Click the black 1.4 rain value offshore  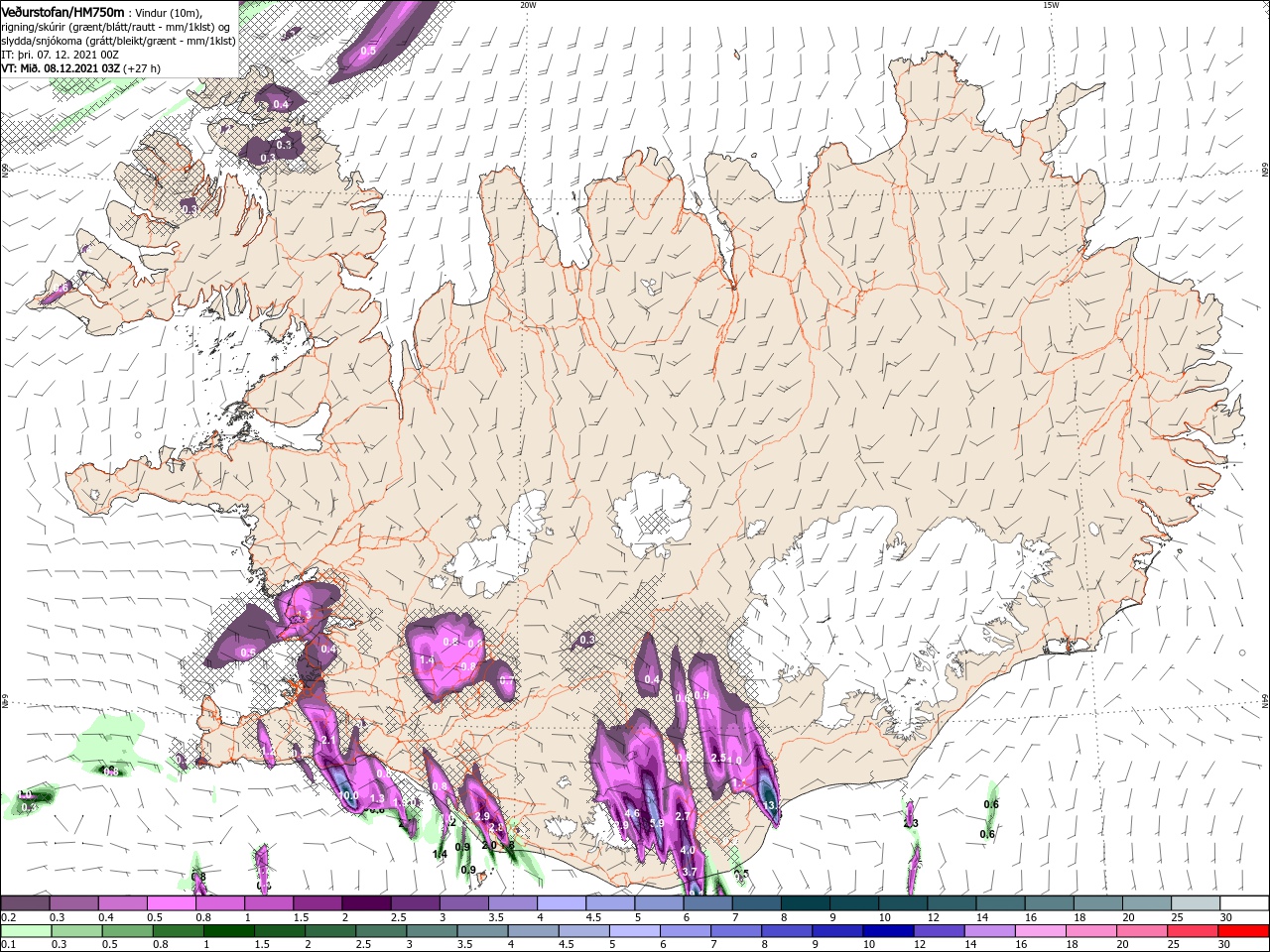click(440, 854)
